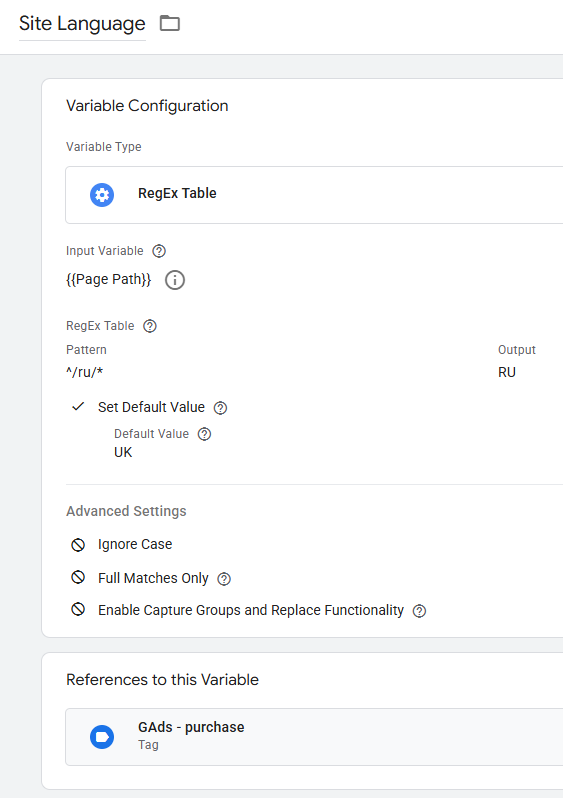Screen dimensions: 563x798
Task: Click help icon for Set Default Value
Action: pyautogui.click(x=220, y=408)
